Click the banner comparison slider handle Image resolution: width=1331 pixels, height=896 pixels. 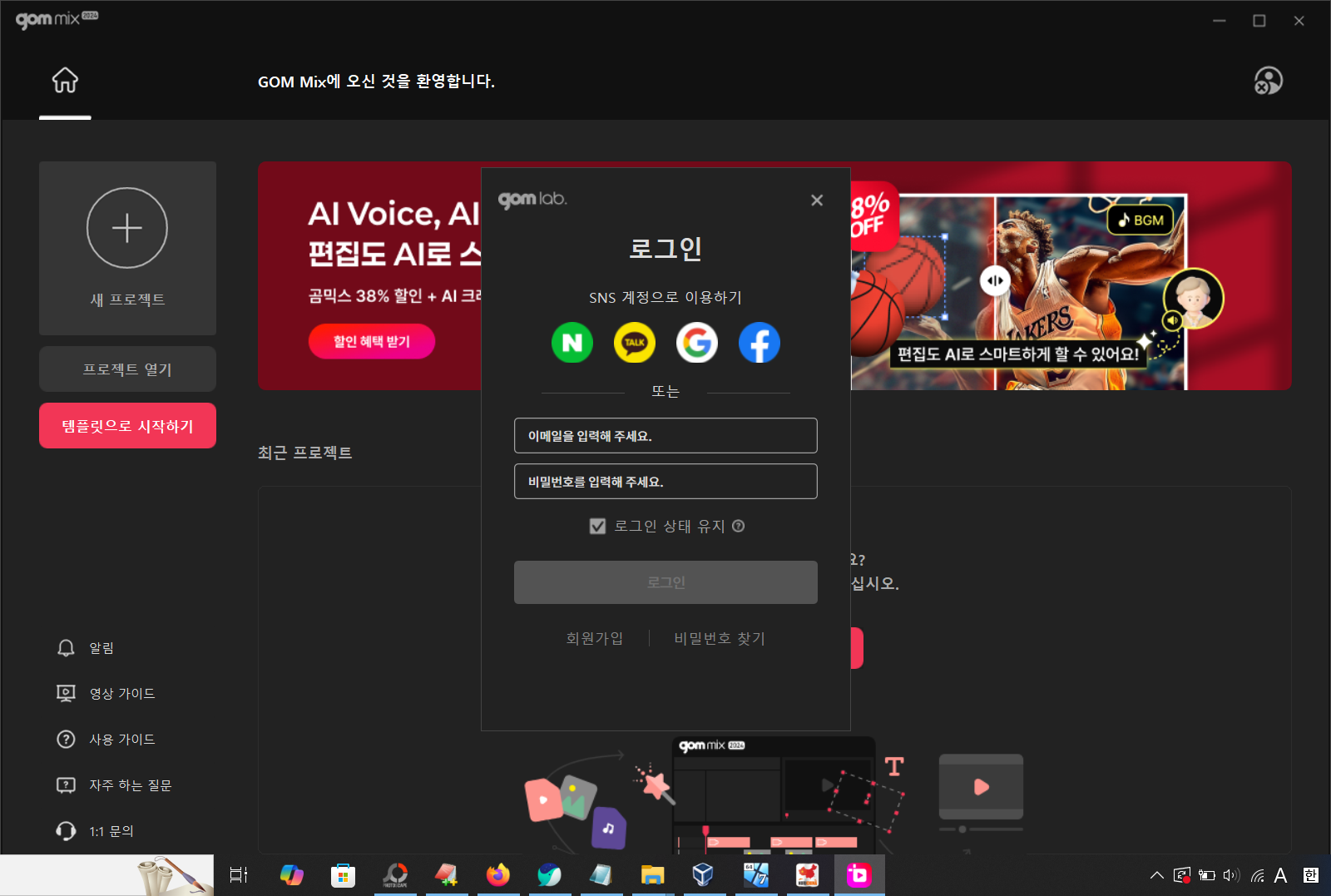995,280
